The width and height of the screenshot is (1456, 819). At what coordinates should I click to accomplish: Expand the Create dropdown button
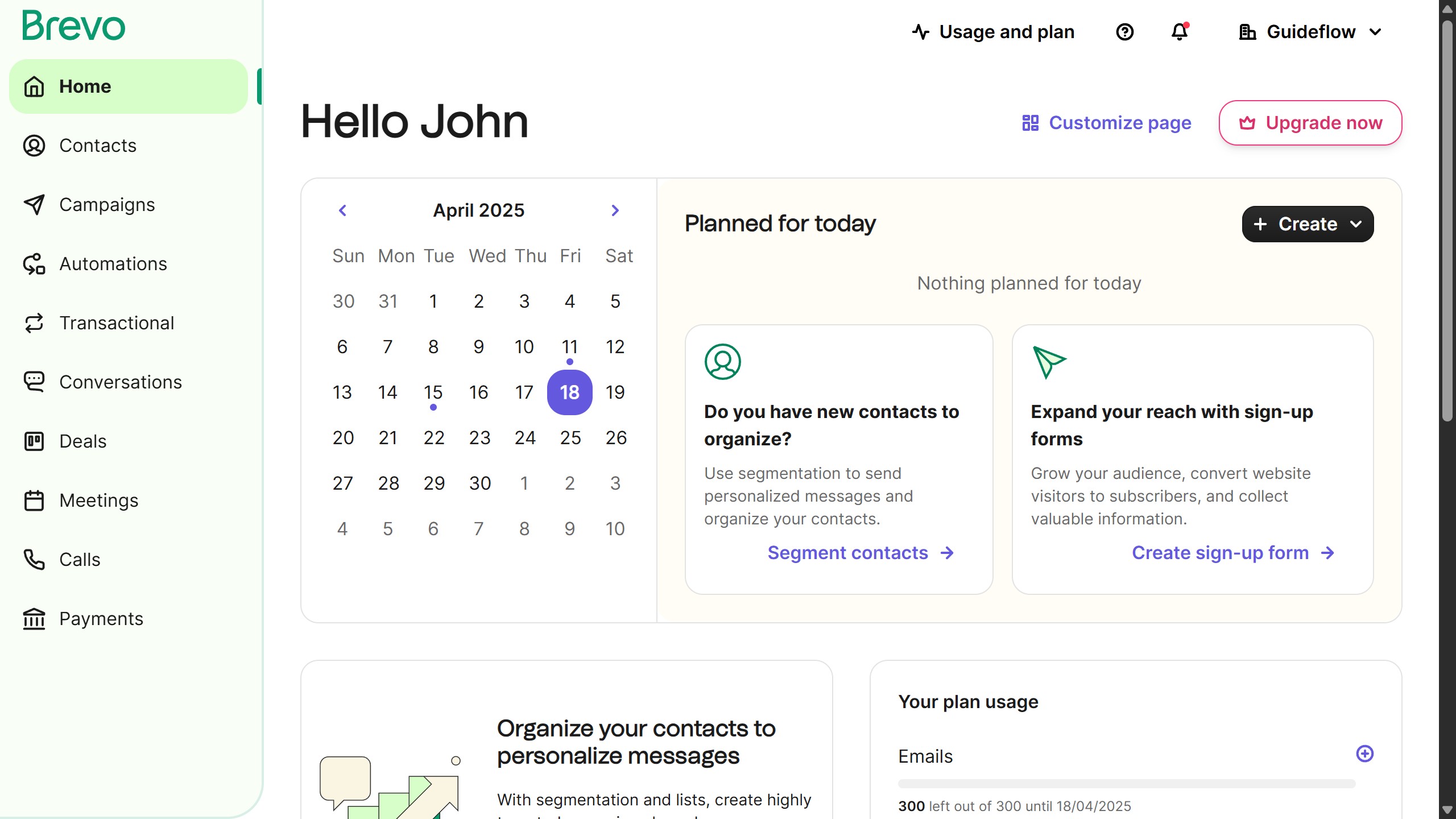click(x=1308, y=224)
